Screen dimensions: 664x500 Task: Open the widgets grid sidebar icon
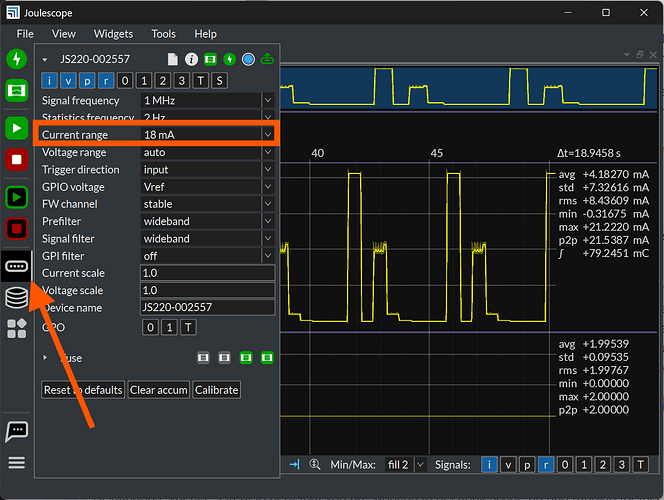click(17, 329)
